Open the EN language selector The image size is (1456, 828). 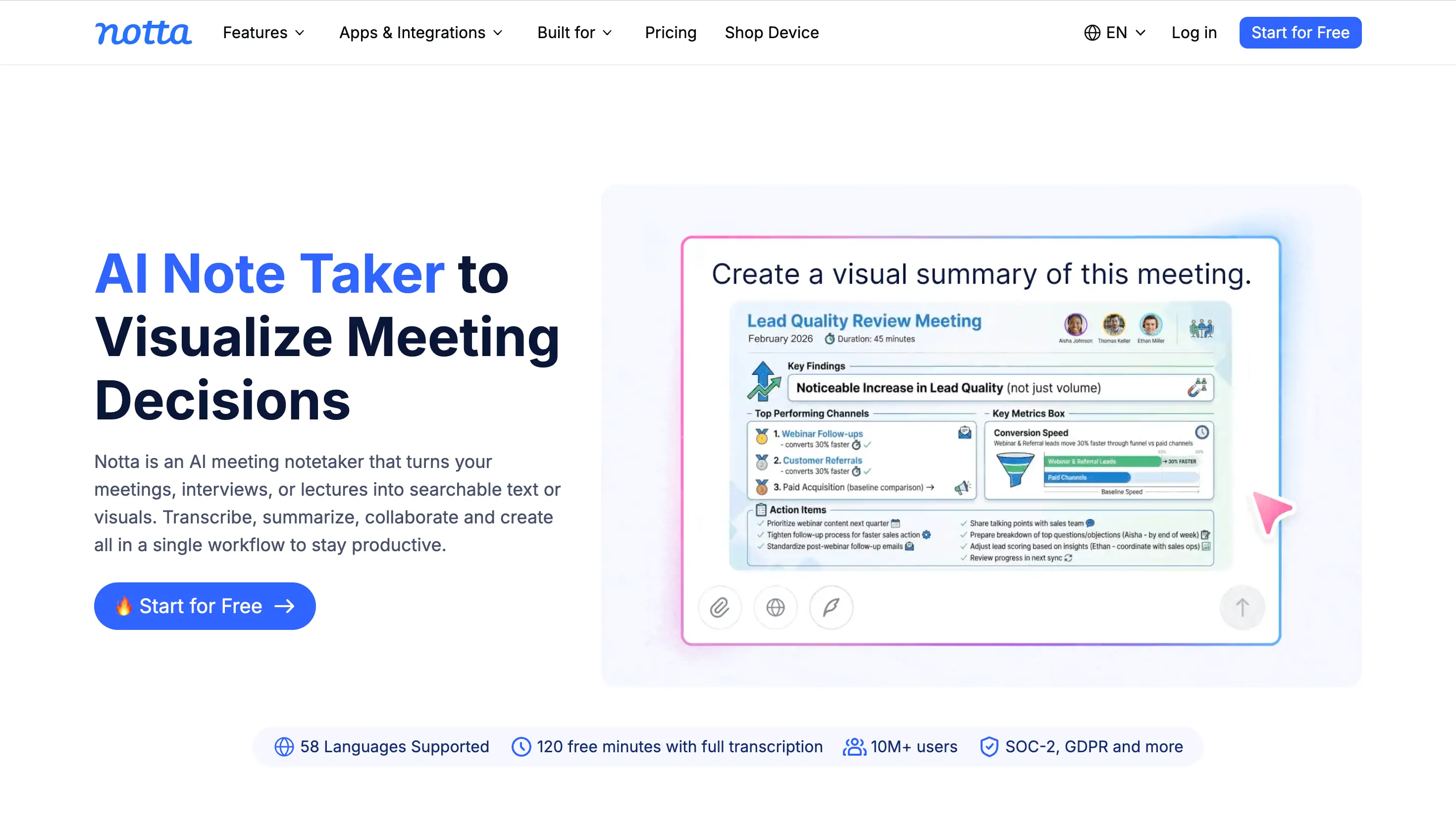(x=1115, y=32)
